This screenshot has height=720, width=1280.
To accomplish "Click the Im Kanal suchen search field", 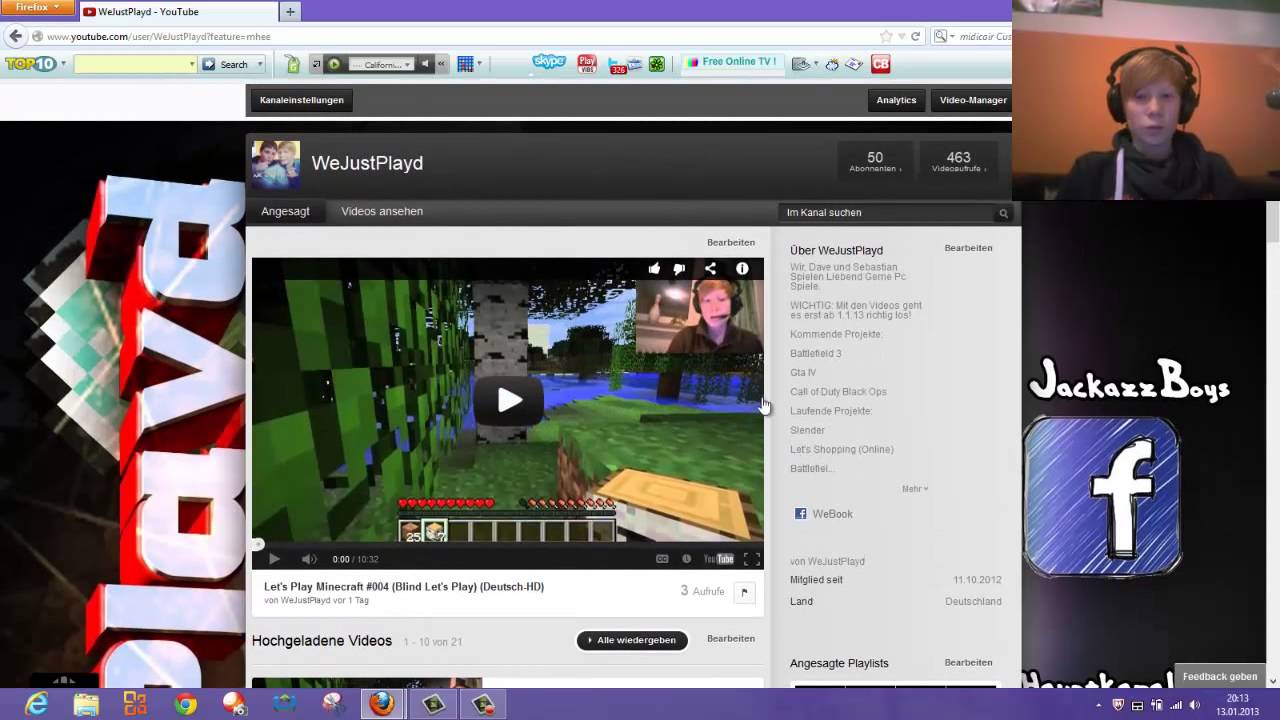I will 888,212.
